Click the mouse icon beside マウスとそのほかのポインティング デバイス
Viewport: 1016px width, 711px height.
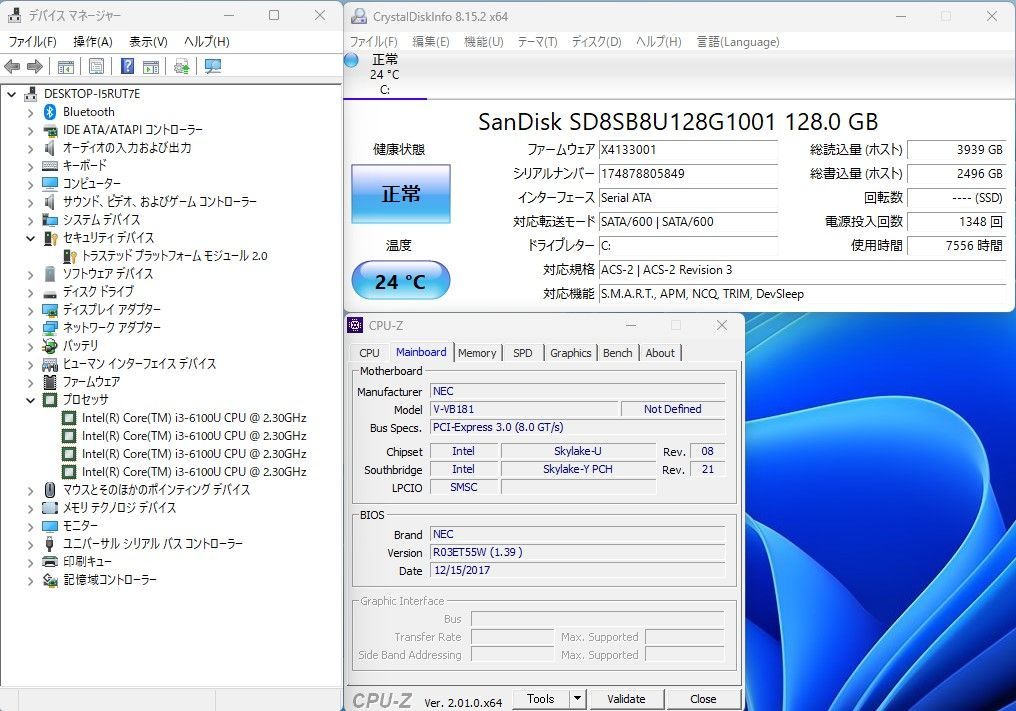pyautogui.click(x=50, y=490)
